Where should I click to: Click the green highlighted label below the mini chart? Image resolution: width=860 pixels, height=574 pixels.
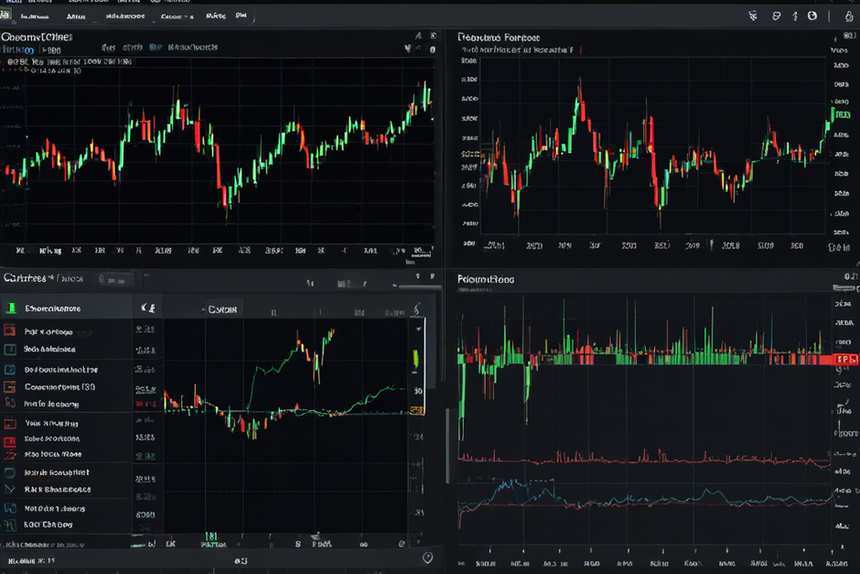click(x=213, y=540)
